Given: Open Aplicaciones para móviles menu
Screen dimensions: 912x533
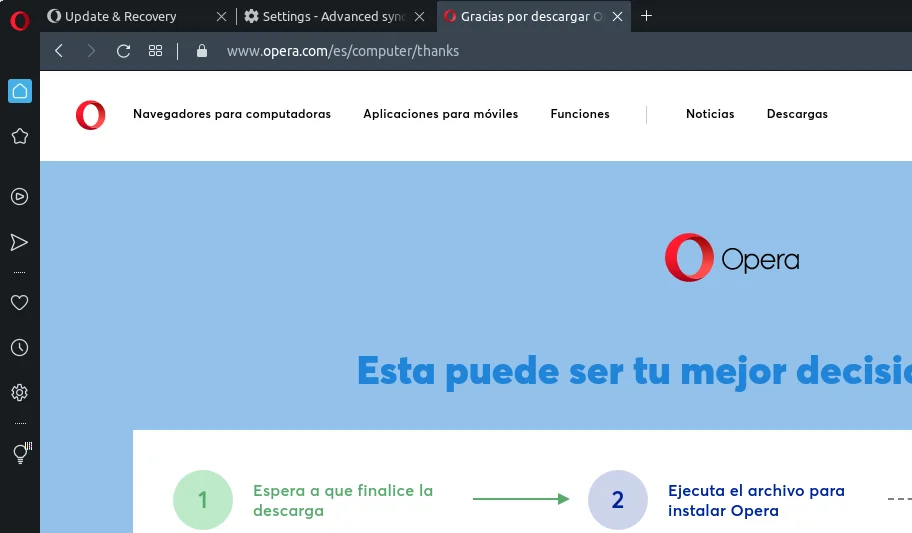Looking at the screenshot, I should coord(440,114).
